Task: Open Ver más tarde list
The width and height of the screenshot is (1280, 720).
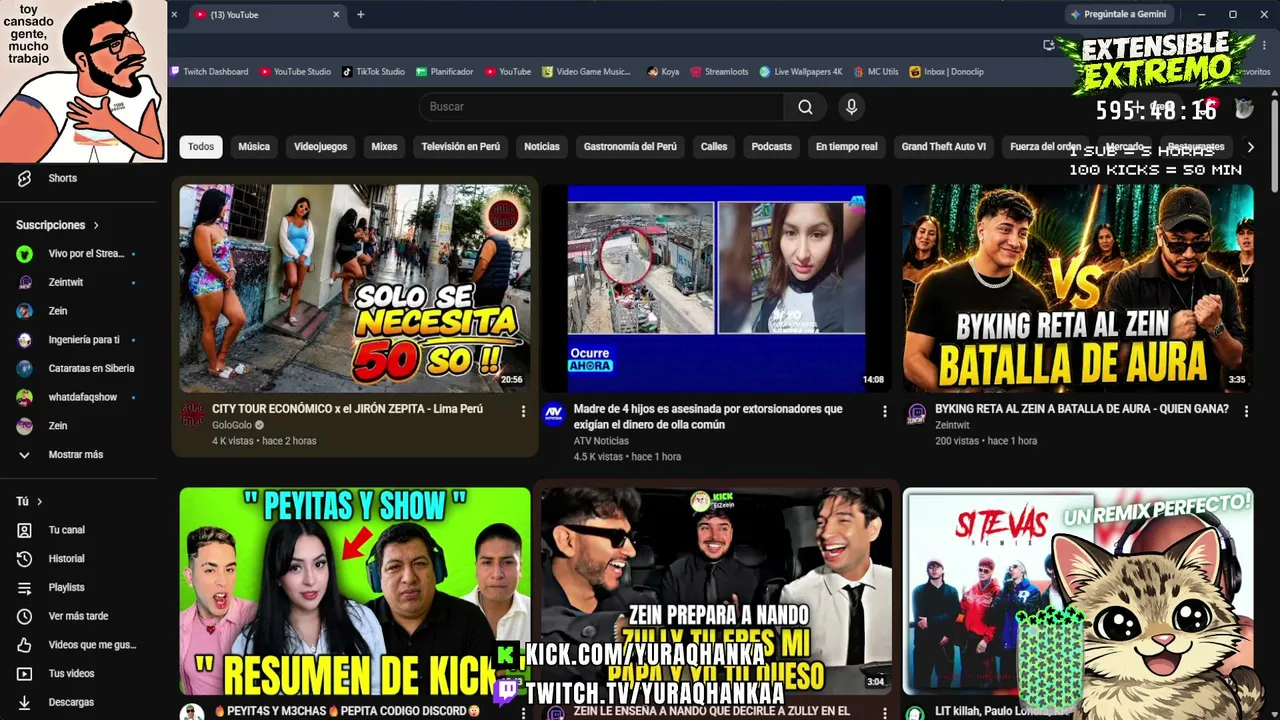Action: pos(80,616)
